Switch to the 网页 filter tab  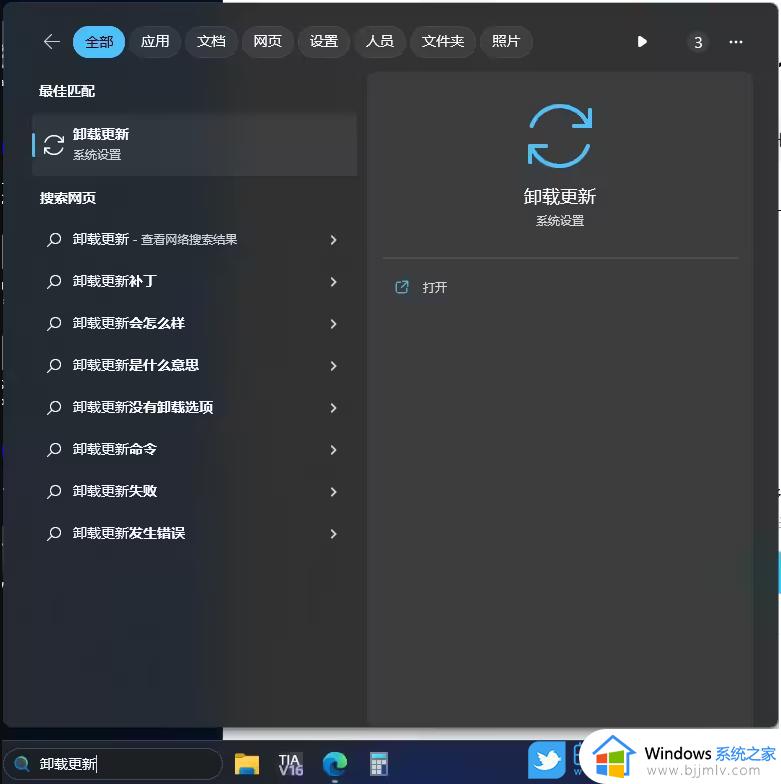pyautogui.click(x=268, y=42)
